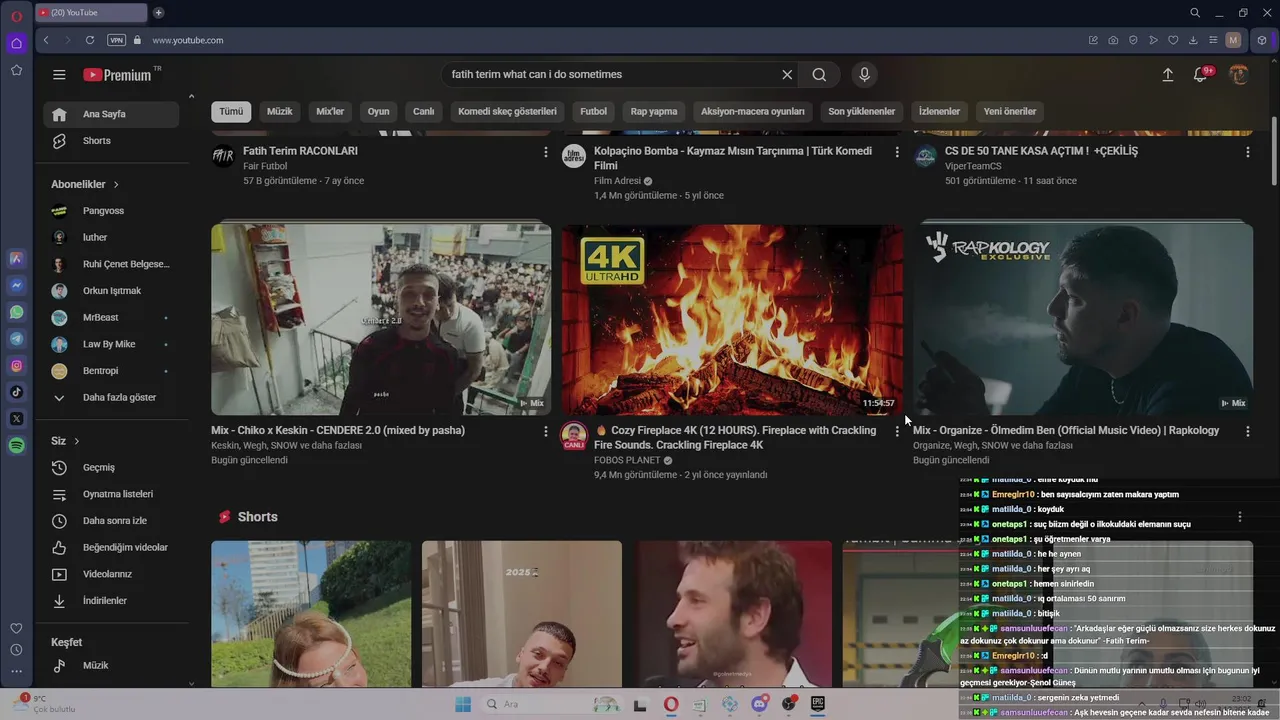Start voice search with the microphone
Viewport: 1280px width, 720px height.
[865, 75]
